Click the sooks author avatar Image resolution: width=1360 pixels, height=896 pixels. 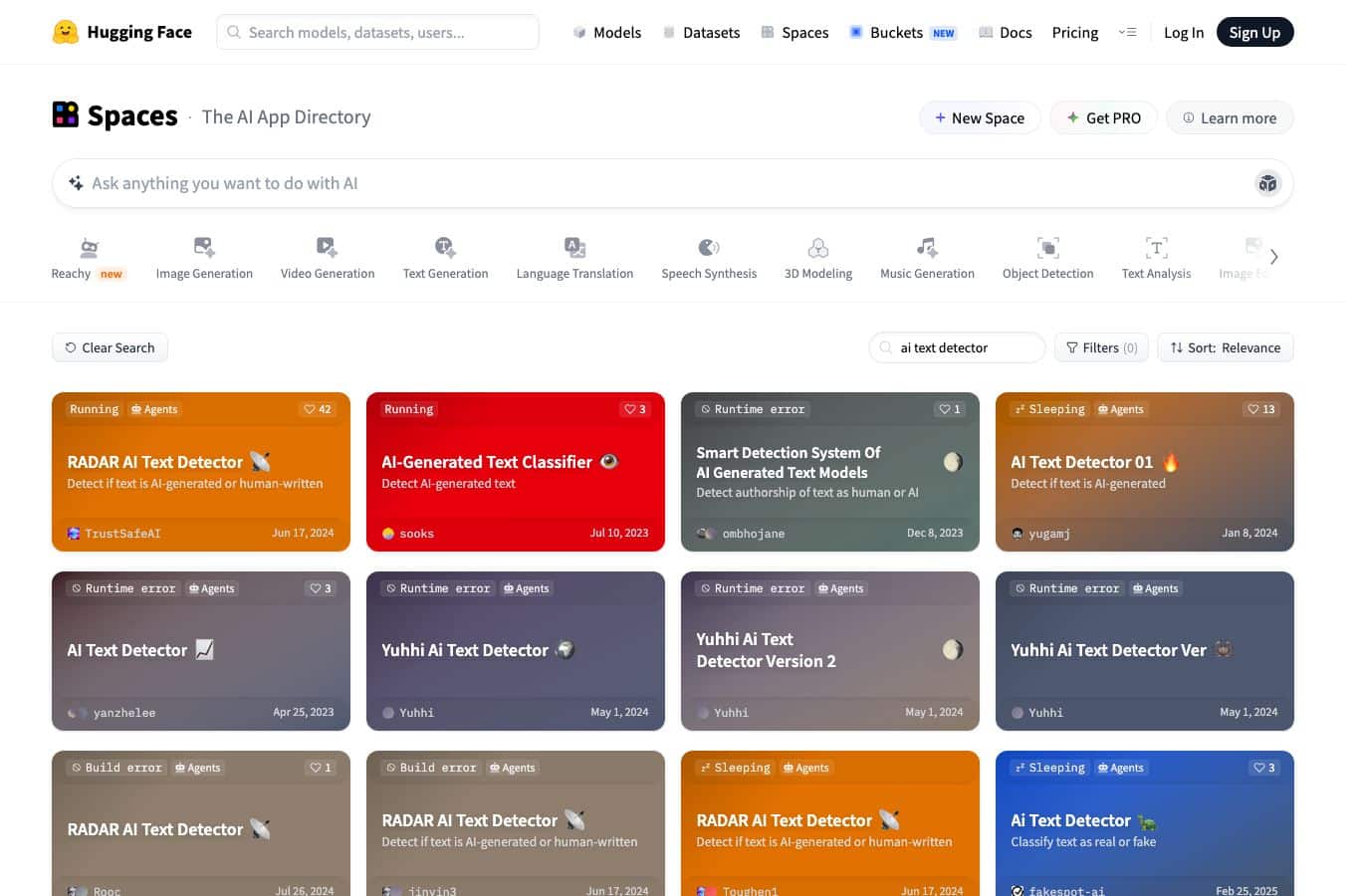[x=388, y=534]
